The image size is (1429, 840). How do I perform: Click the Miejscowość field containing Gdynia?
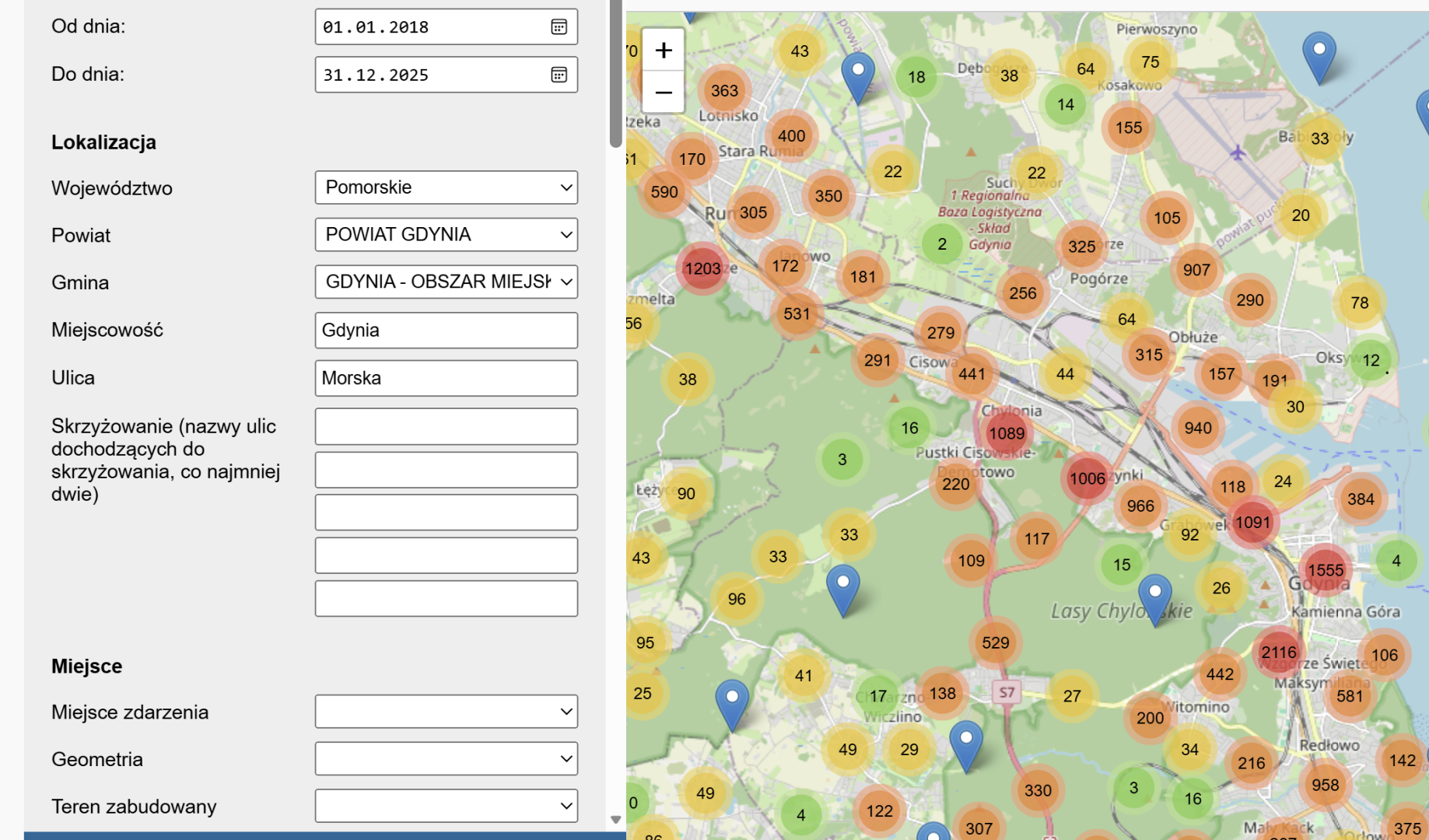(446, 331)
